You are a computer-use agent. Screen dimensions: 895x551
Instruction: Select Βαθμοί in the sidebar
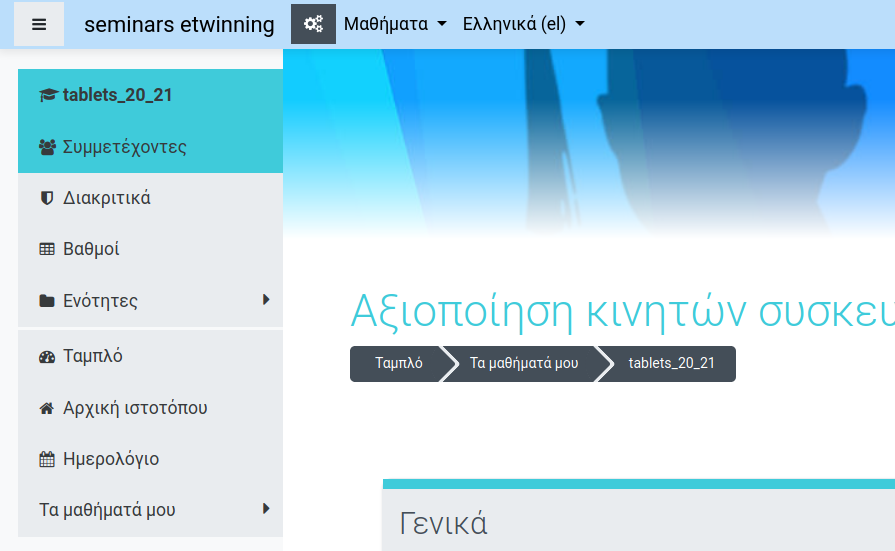[x=91, y=249]
